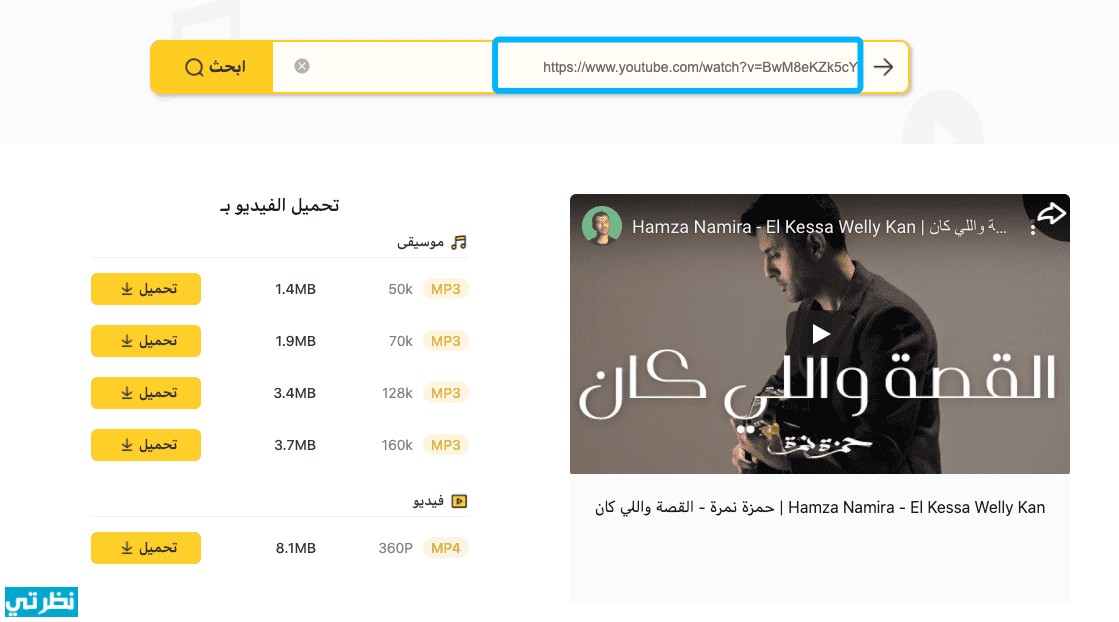Screen dimensions: 1119x622
Task: Click the arrow icon beside the URL field
Action: 883,67
